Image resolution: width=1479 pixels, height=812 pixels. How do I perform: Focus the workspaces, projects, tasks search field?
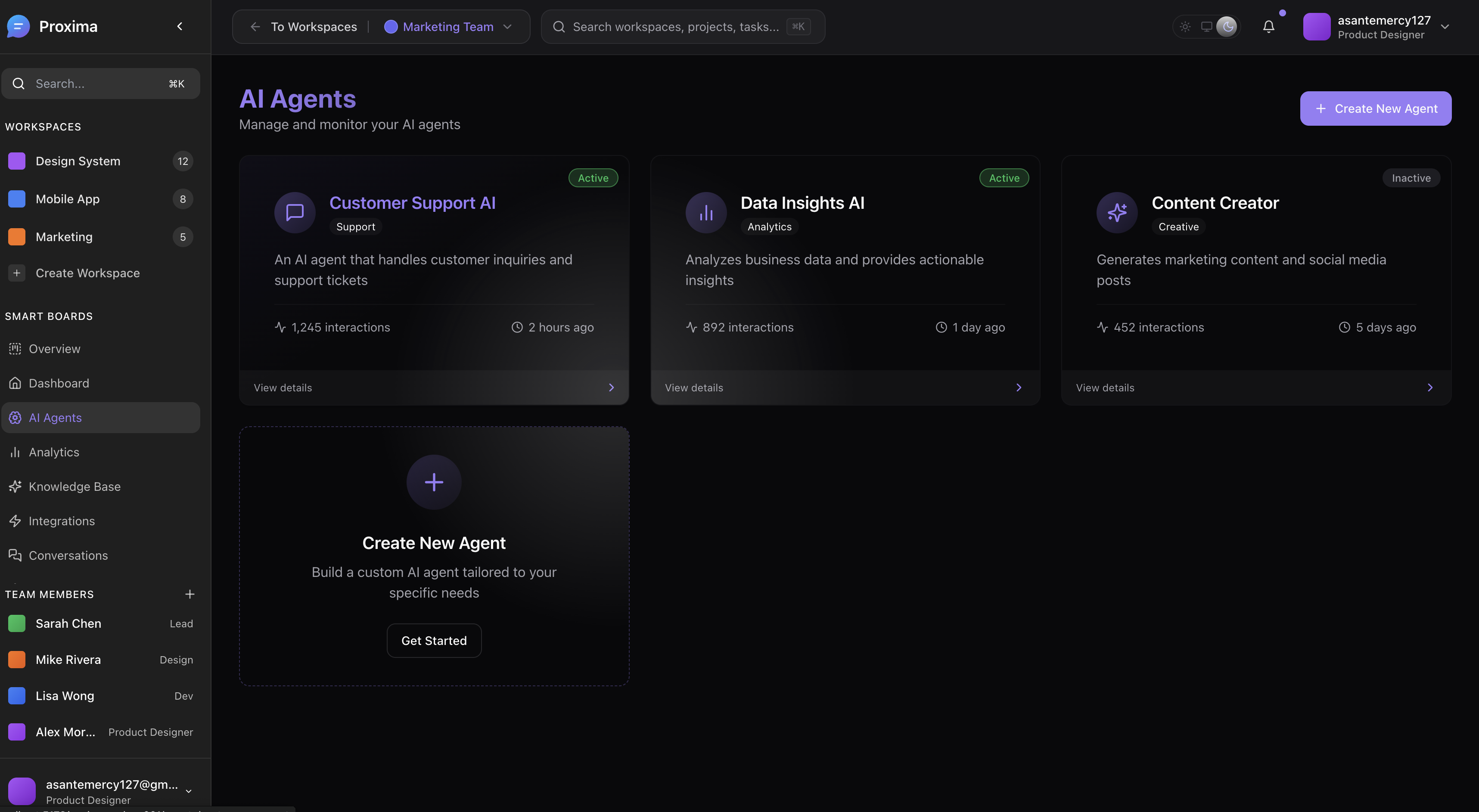pyautogui.click(x=675, y=26)
